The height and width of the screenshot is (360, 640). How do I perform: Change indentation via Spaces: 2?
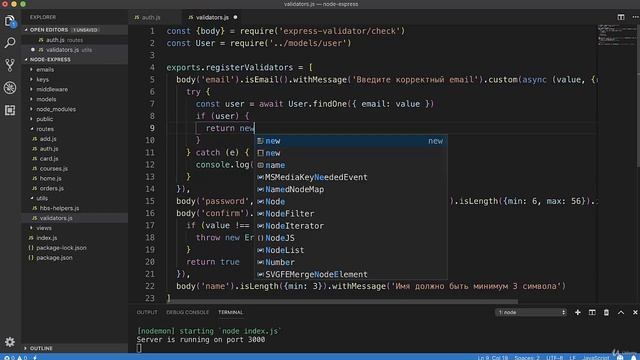tap(527, 358)
